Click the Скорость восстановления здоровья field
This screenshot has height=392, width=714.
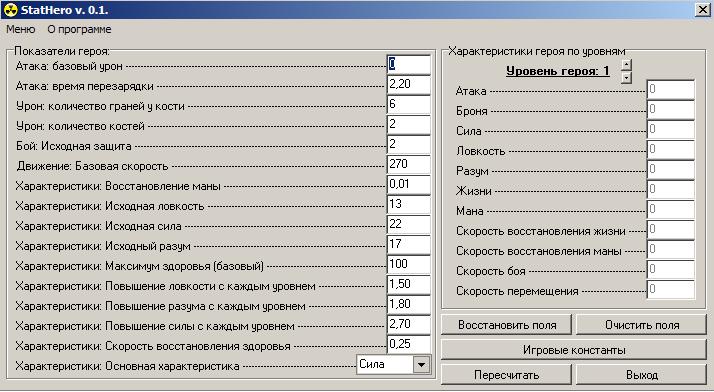click(x=408, y=345)
